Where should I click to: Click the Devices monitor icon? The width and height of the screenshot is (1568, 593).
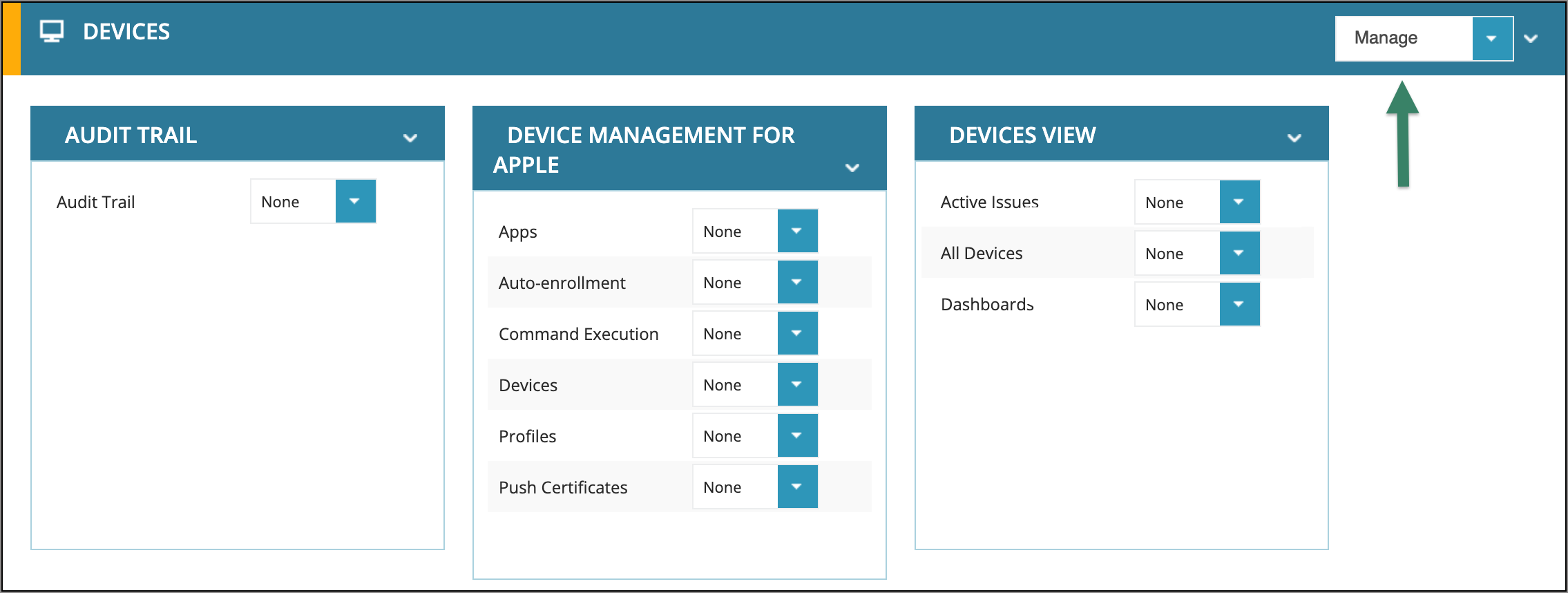point(52,32)
